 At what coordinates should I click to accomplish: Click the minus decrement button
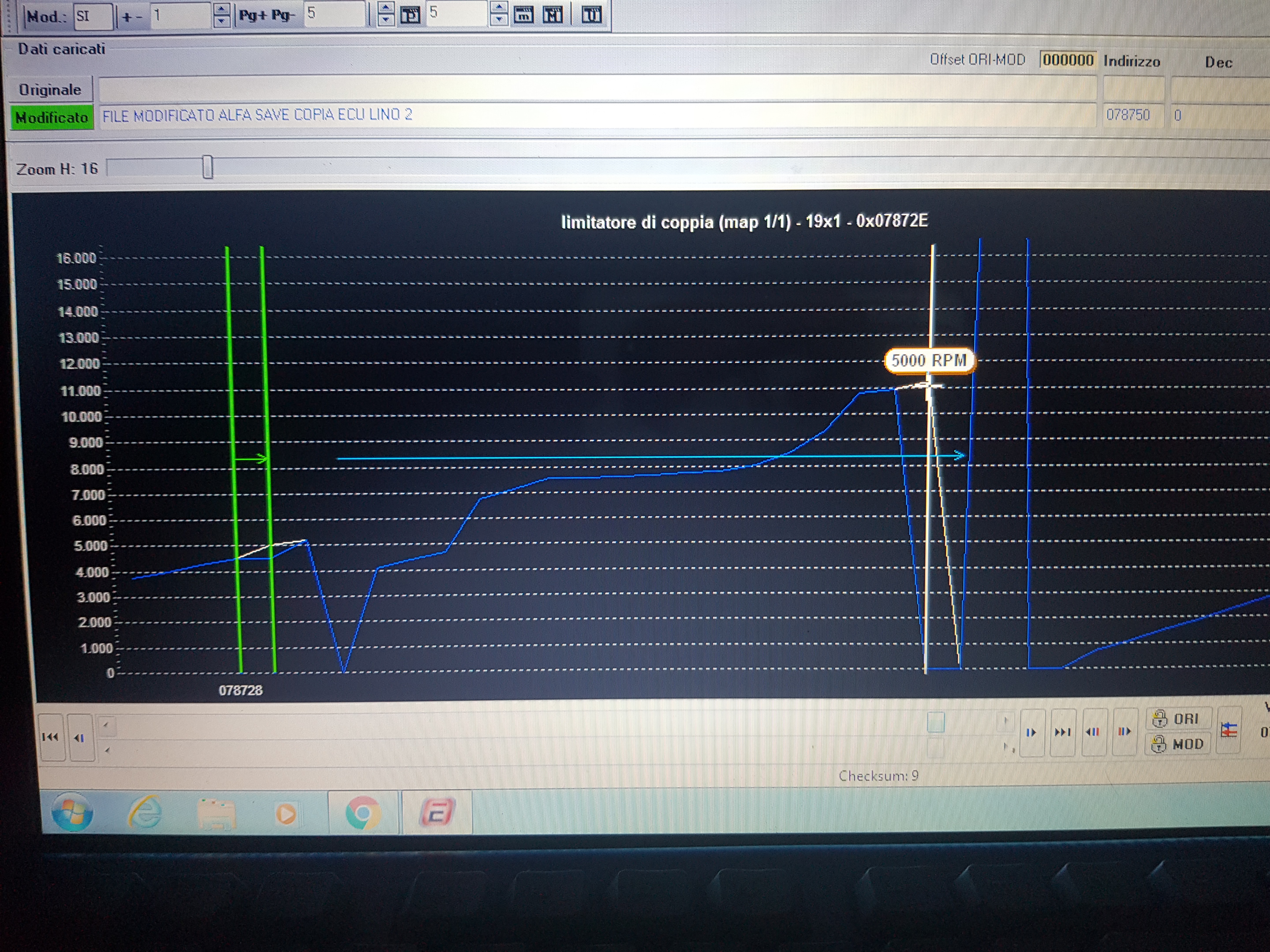[139, 17]
